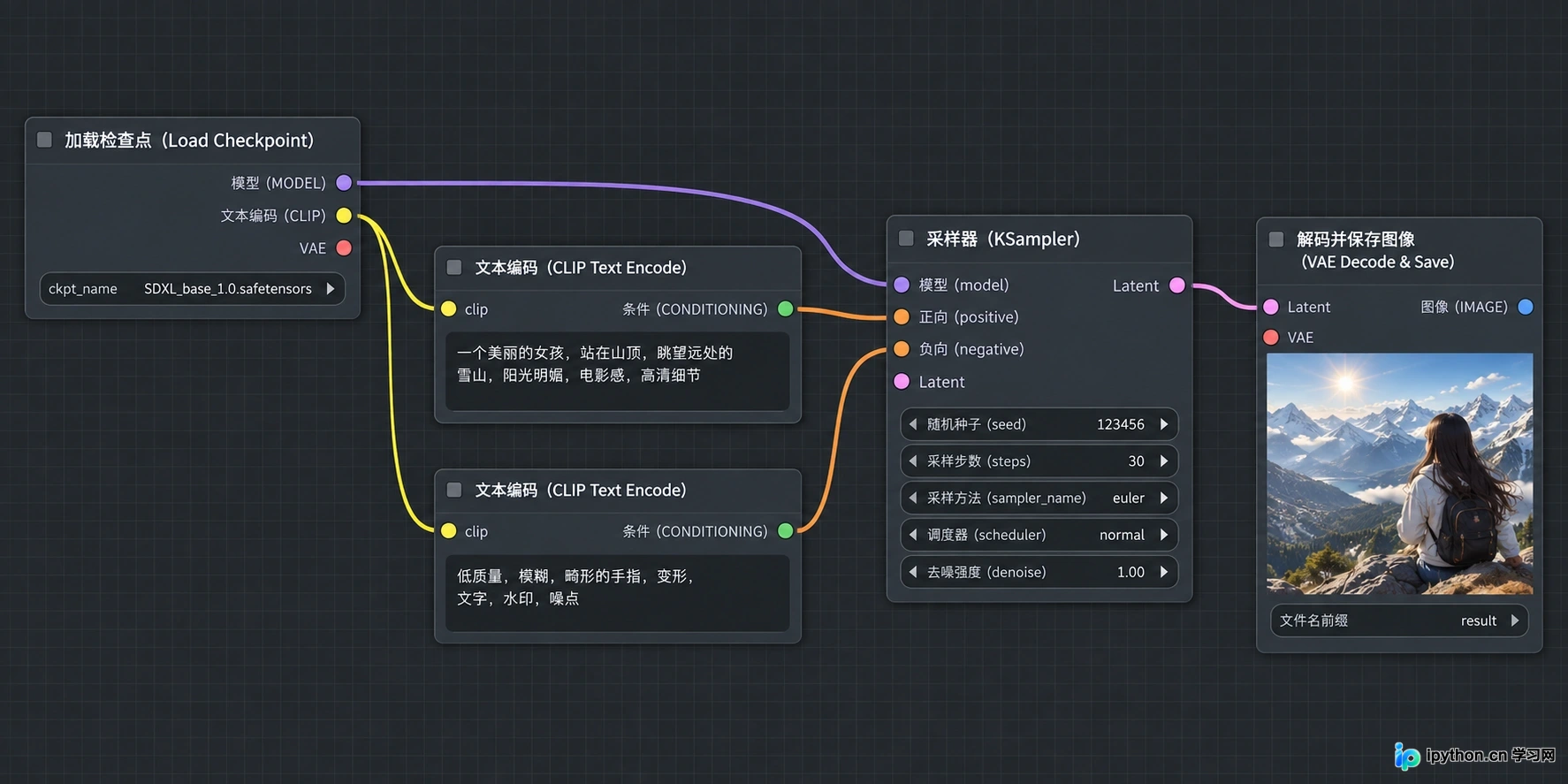The height and width of the screenshot is (784, 1568).
Task: Switch to the previous sampler_name option
Action: click(x=913, y=498)
